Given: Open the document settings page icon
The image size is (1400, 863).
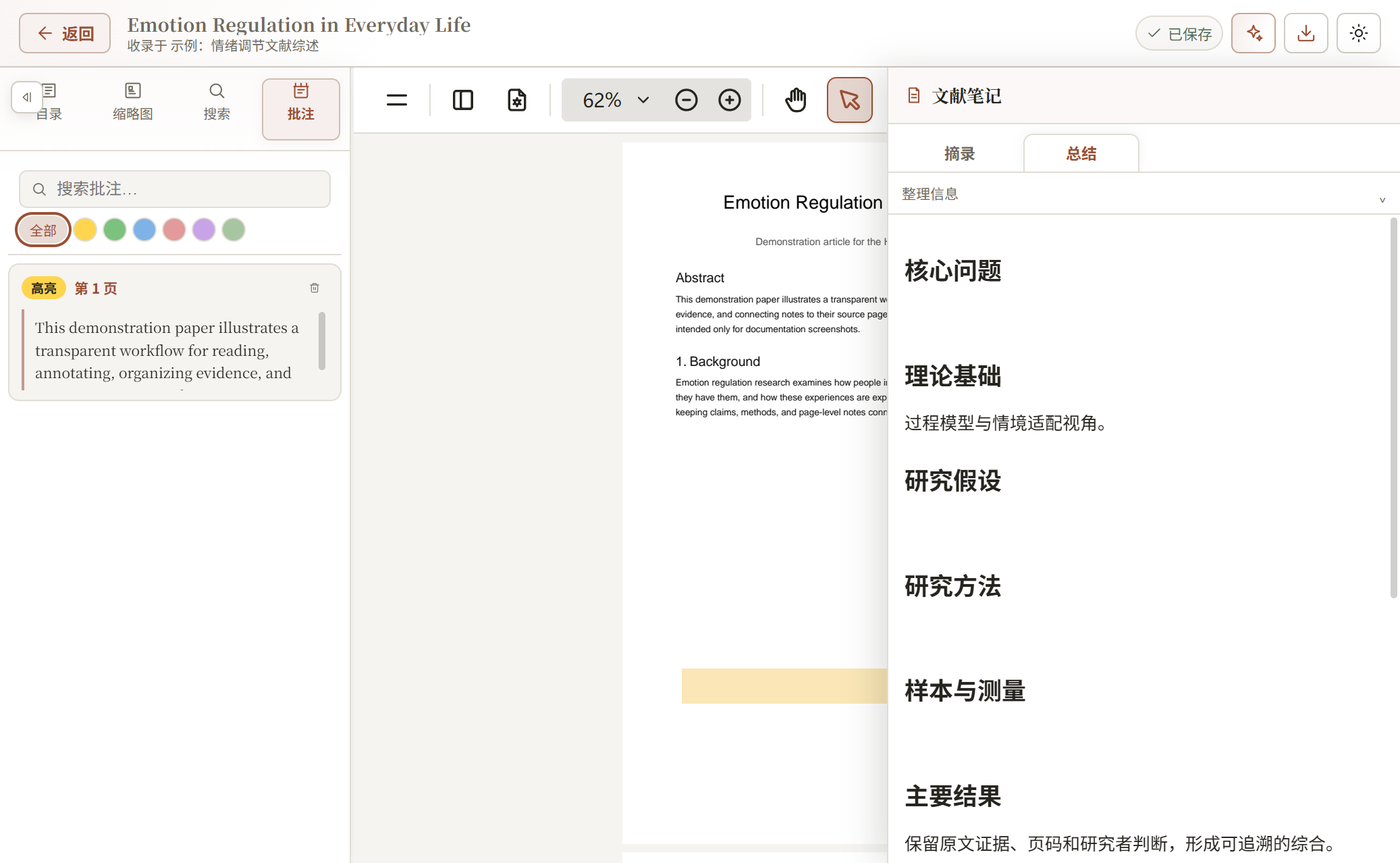Looking at the screenshot, I should pyautogui.click(x=517, y=100).
